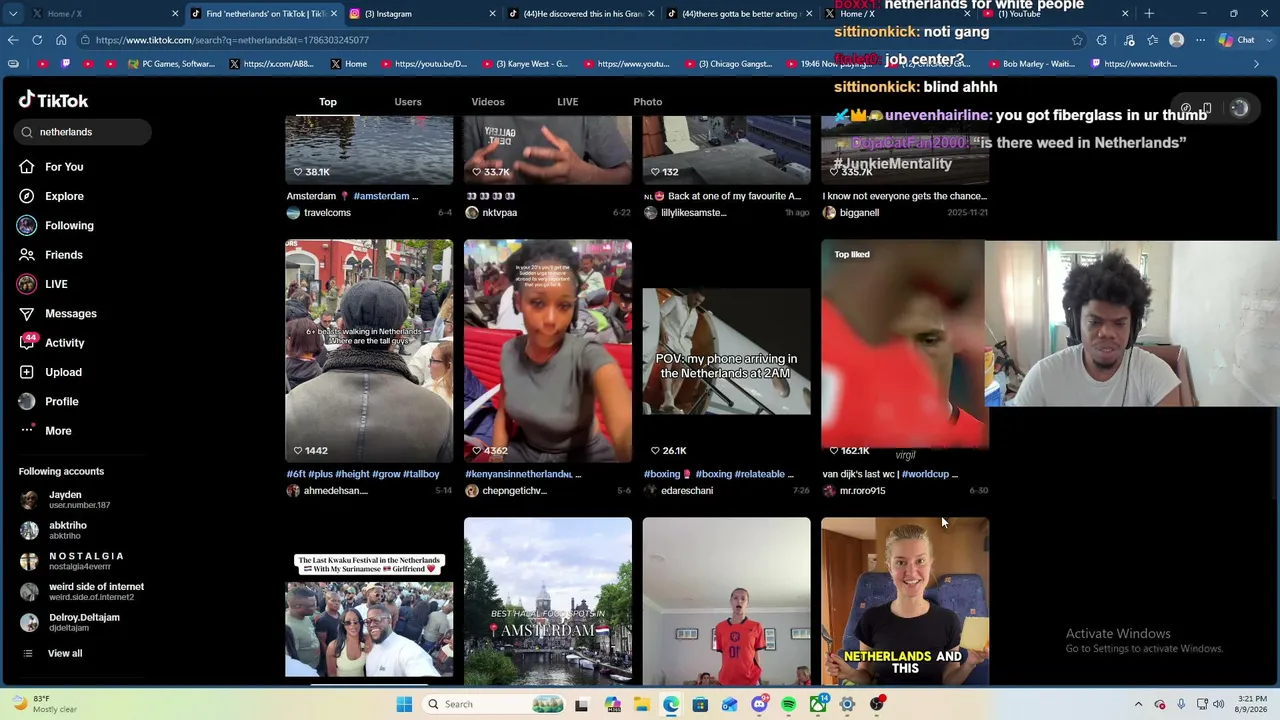The width and height of the screenshot is (1280, 720).
Task: Open Discord from the taskbar
Action: 759,704
